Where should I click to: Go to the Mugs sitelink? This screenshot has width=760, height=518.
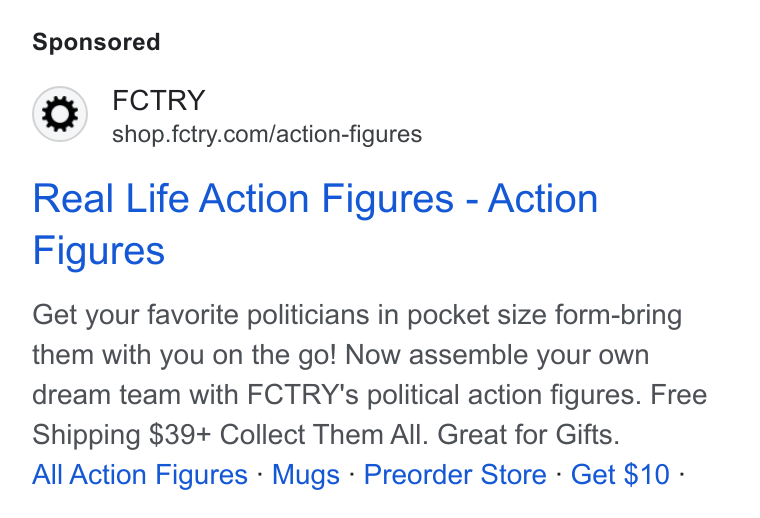click(306, 474)
